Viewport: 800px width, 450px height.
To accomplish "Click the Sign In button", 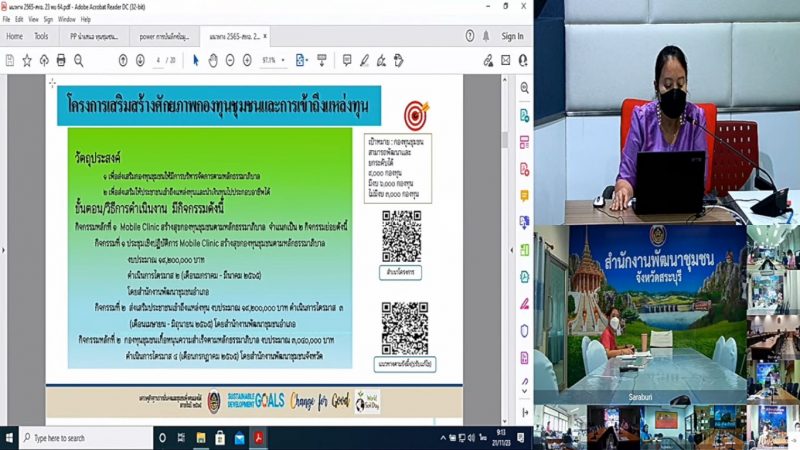I will (x=512, y=36).
